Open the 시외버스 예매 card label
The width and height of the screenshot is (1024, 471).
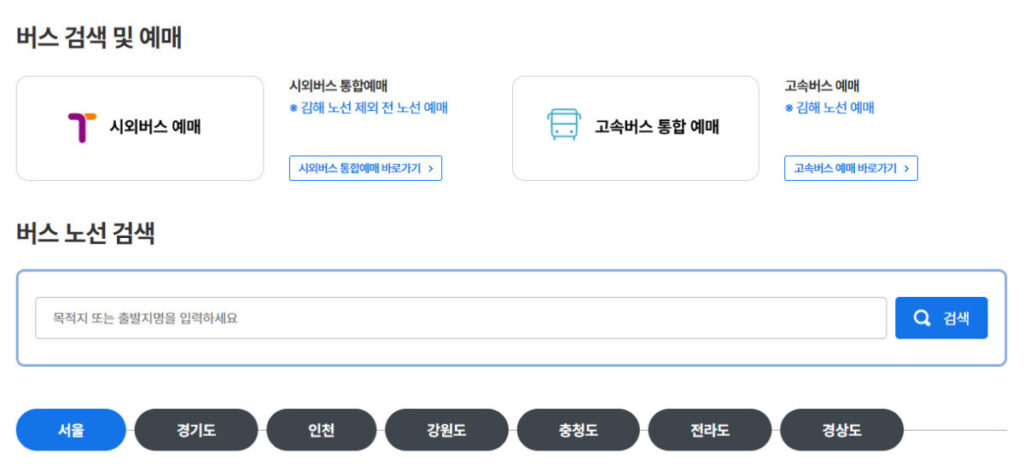click(x=155, y=128)
